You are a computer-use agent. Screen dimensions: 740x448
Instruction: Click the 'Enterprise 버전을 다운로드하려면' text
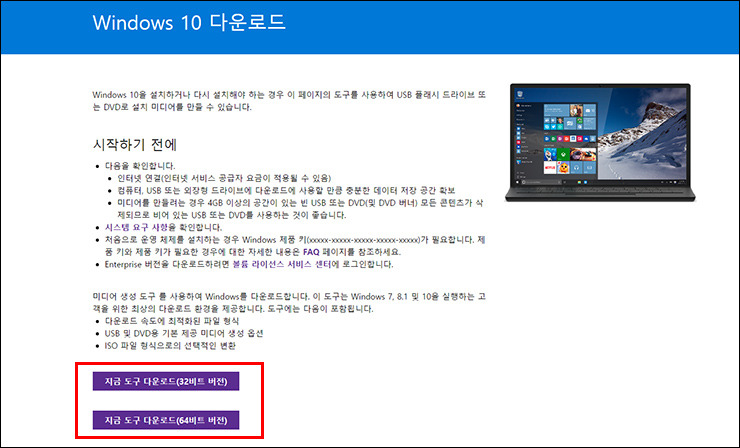(167, 264)
